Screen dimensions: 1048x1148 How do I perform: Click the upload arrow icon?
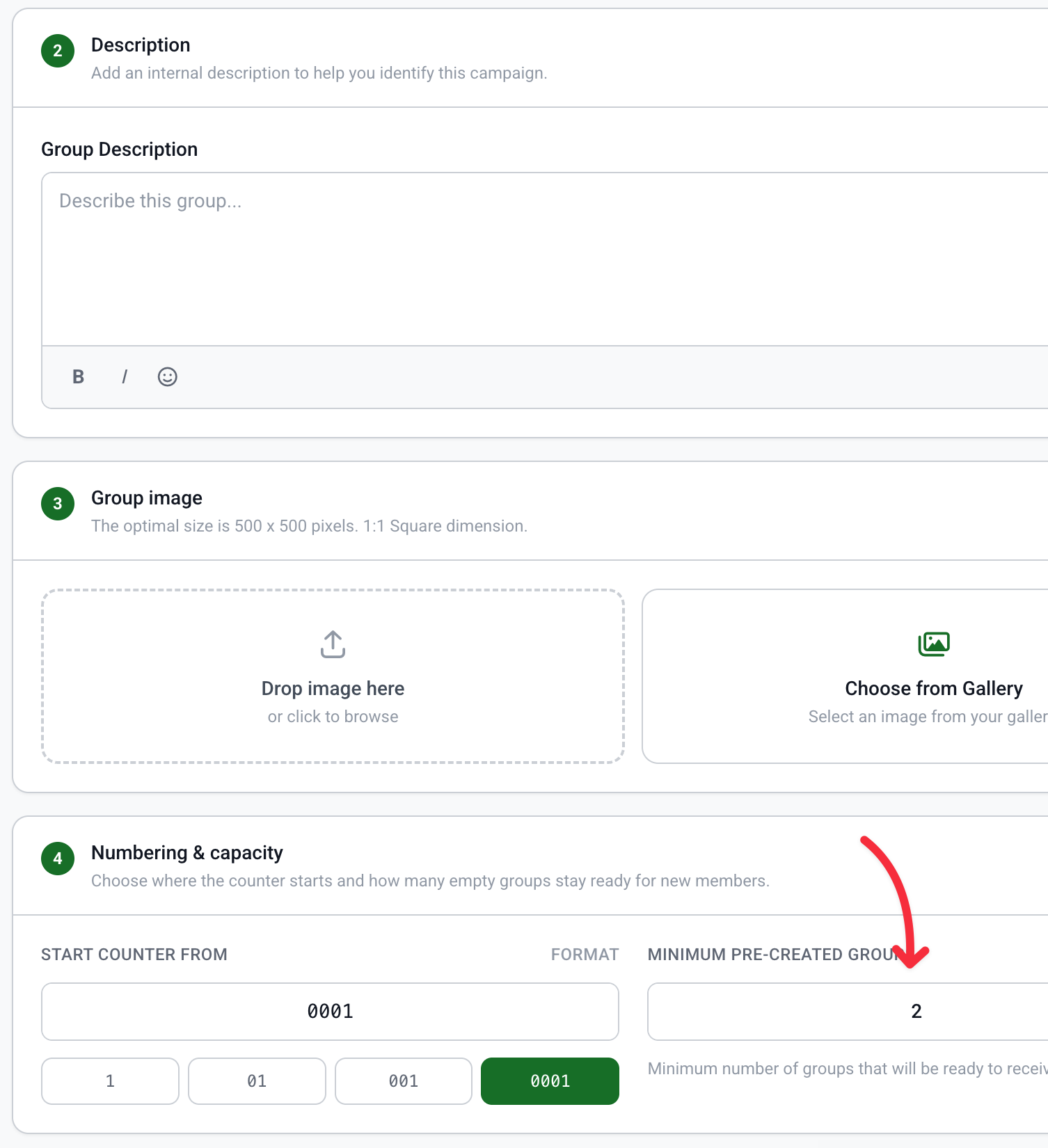[333, 644]
